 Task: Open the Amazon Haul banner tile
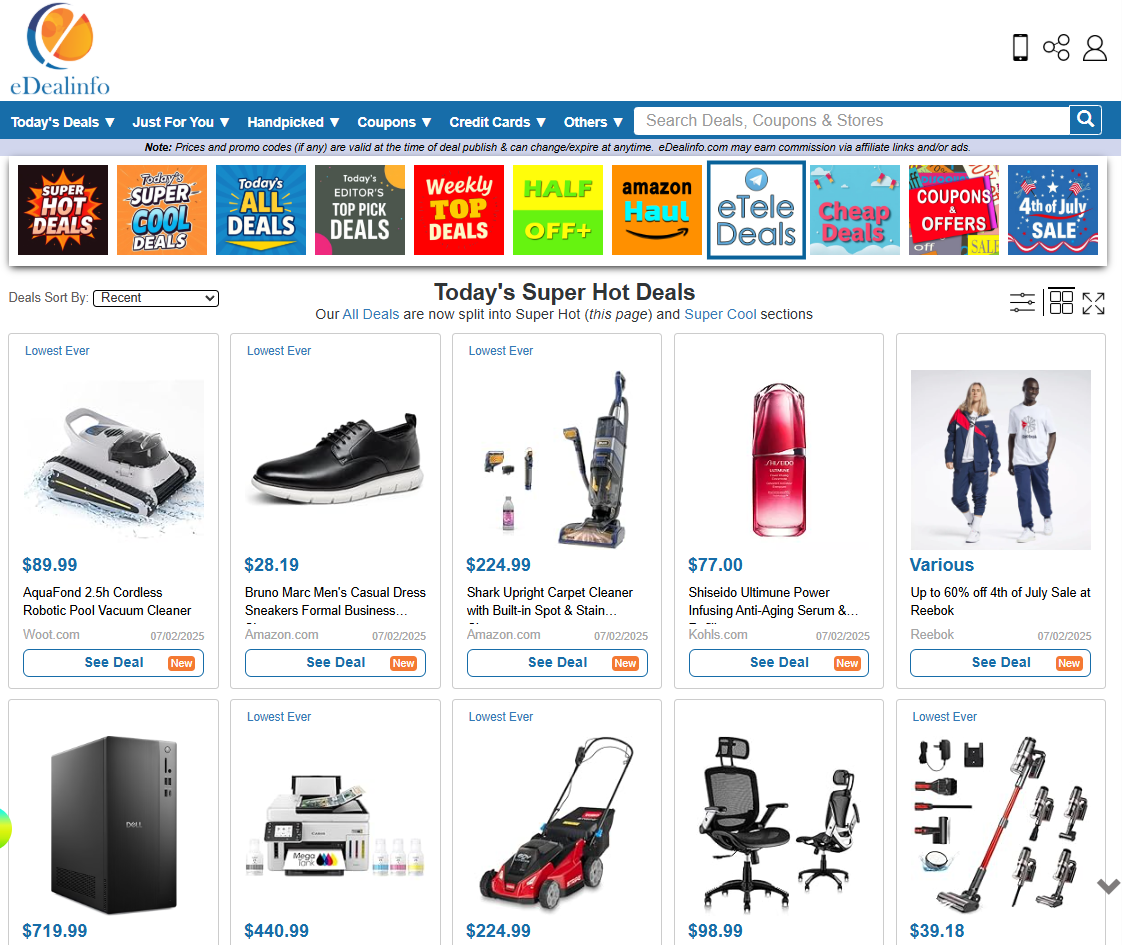click(x=657, y=210)
